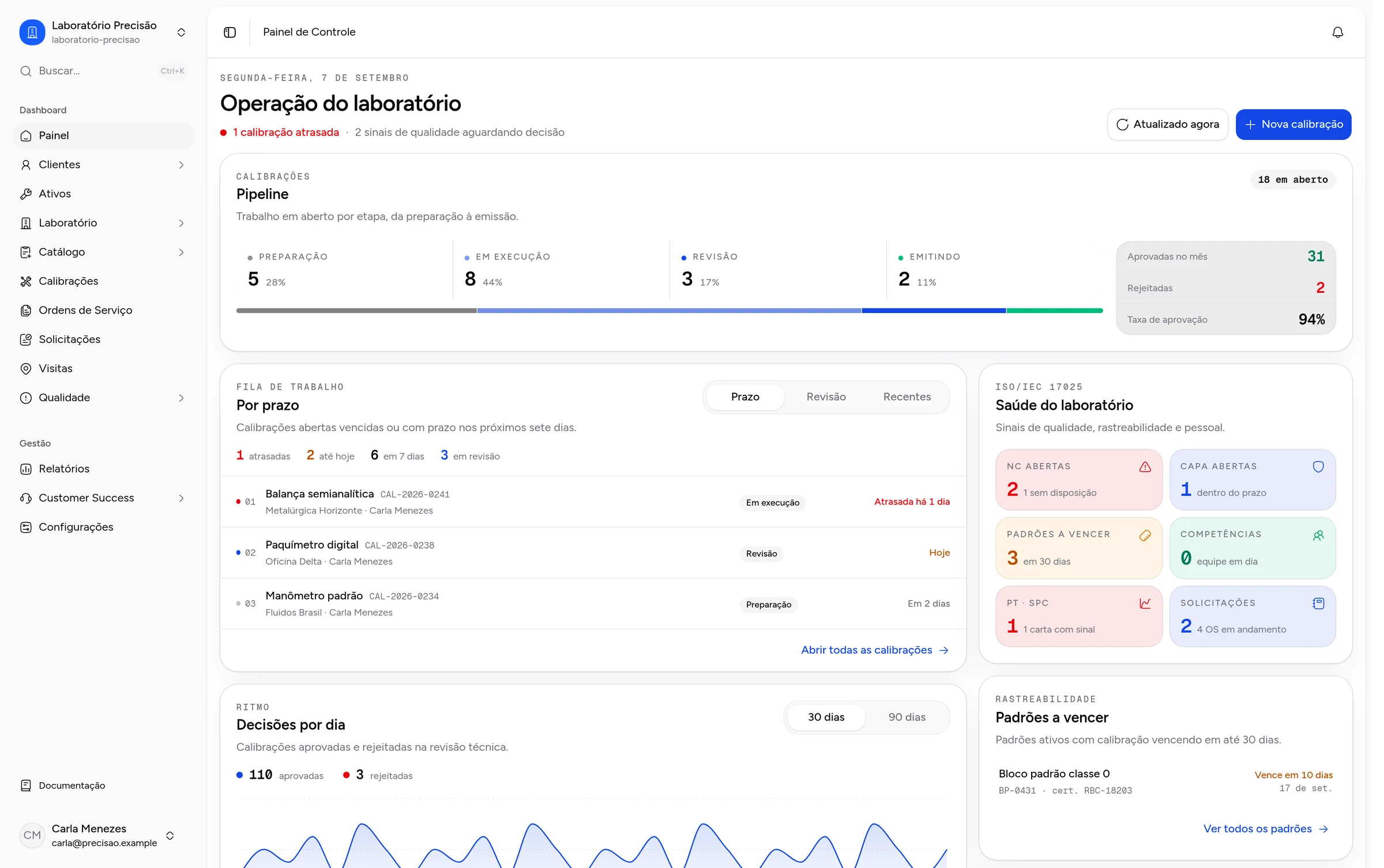The height and width of the screenshot is (868, 1384).
Task: Open the Painel menu item
Action: coord(103,135)
